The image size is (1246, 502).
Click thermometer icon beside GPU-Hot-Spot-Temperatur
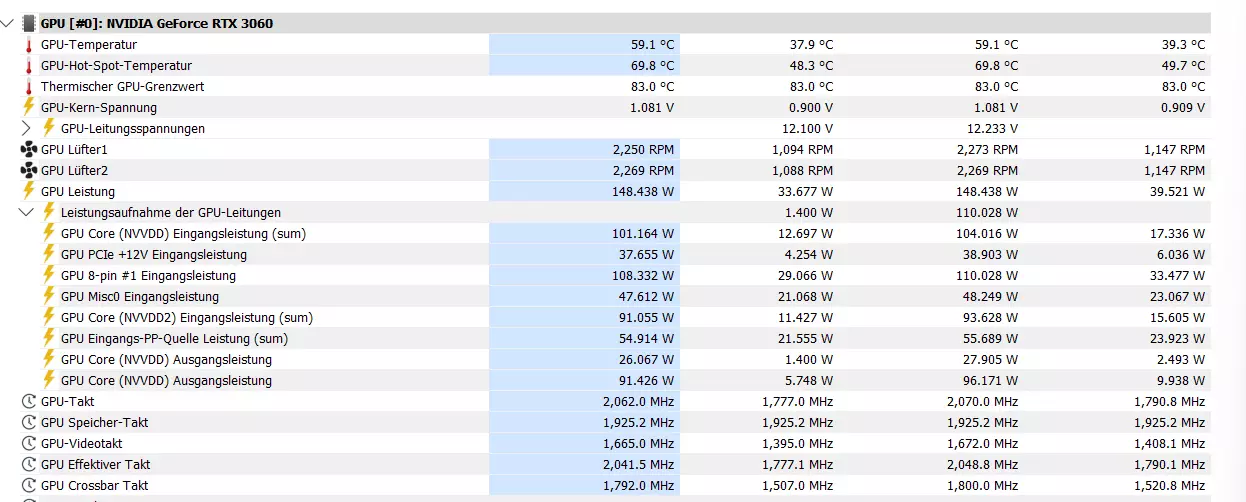point(29,66)
